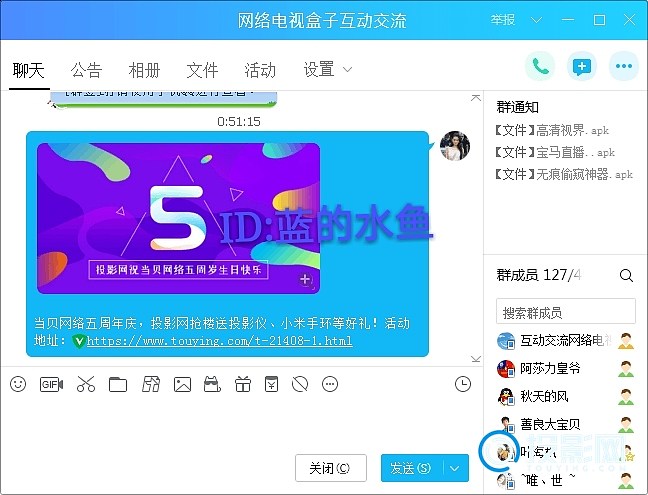
Task: Open the GIF video recorder tool
Action: 51,384
